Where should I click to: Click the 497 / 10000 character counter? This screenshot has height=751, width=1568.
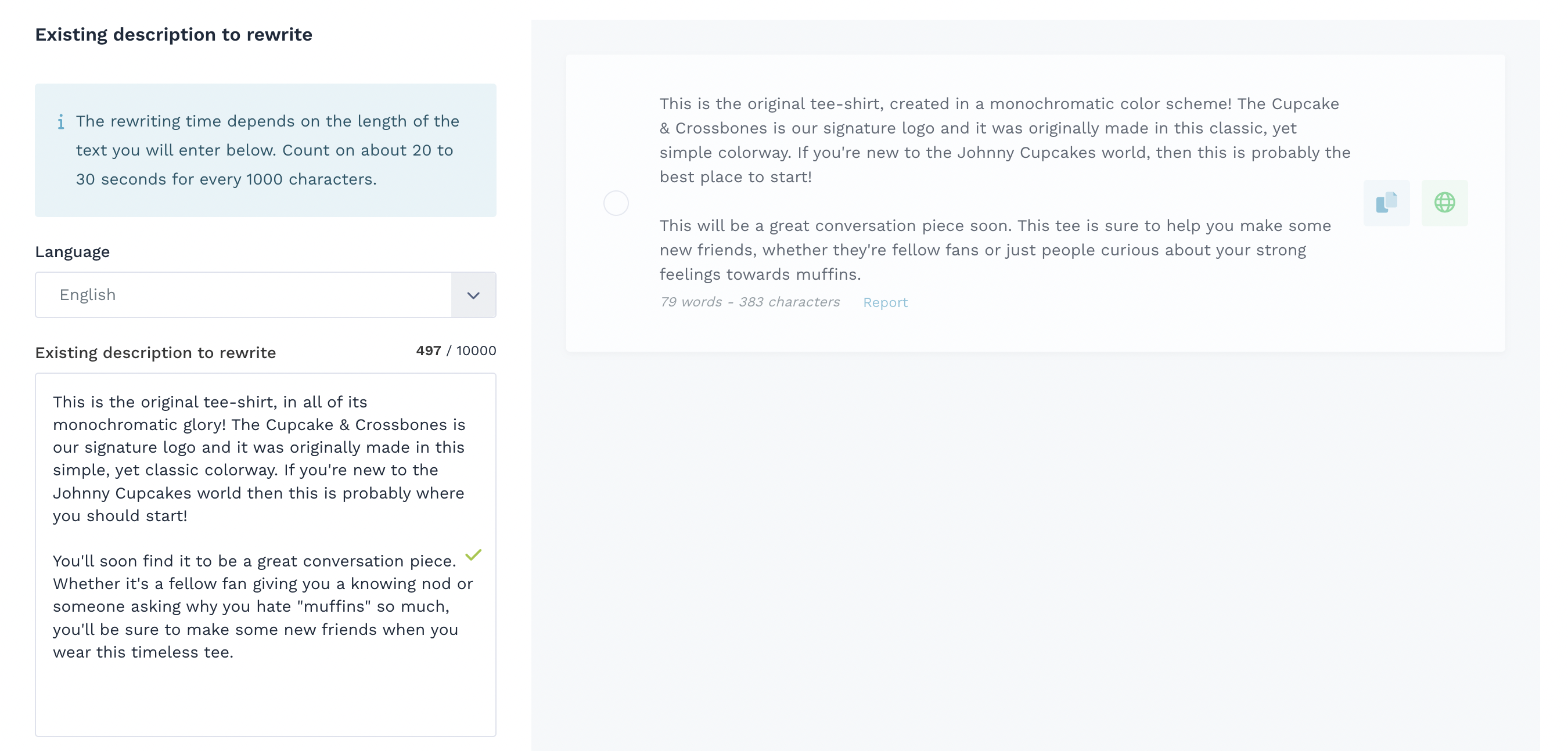pos(456,351)
